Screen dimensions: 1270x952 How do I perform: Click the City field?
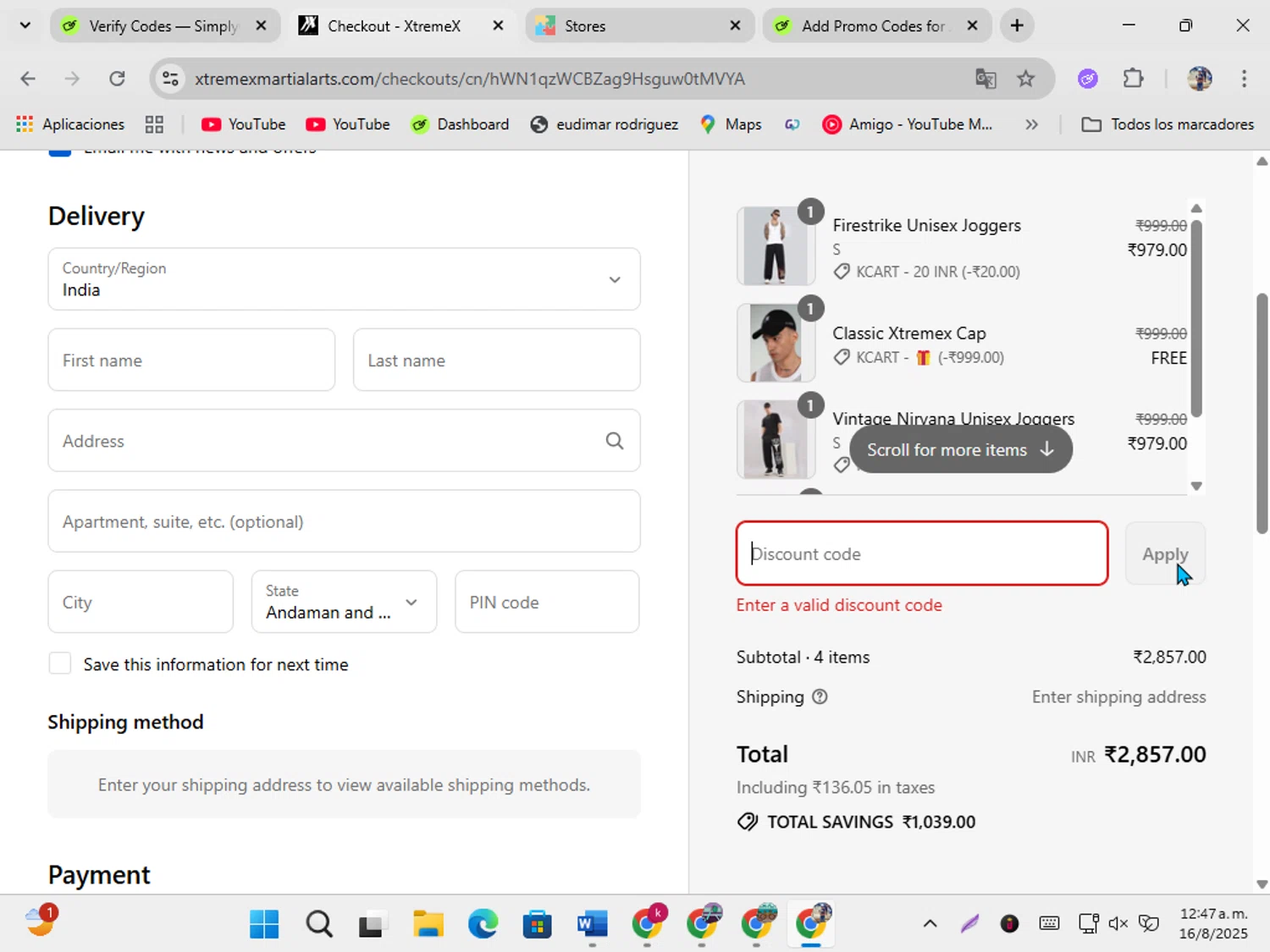pyautogui.click(x=141, y=602)
